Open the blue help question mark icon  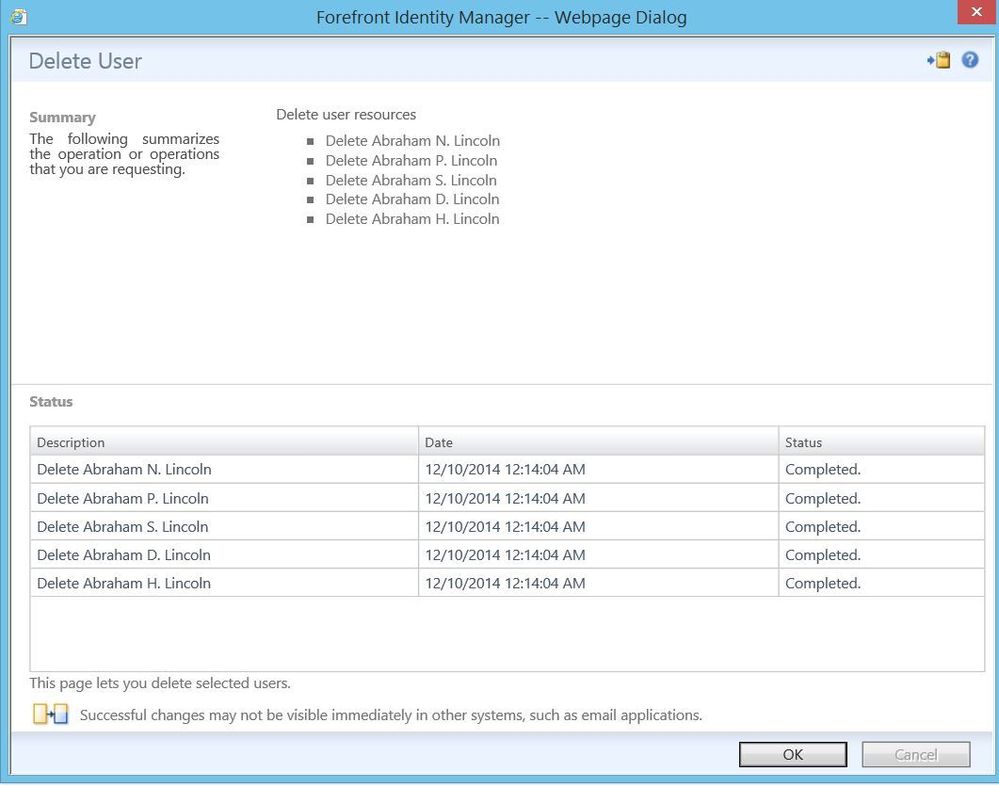click(x=970, y=60)
